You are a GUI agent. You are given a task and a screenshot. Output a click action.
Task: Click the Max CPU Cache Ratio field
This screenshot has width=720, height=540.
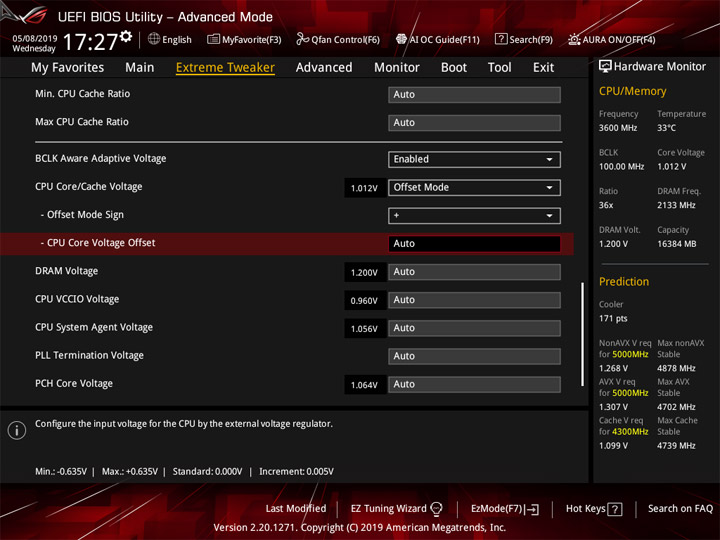click(474, 123)
